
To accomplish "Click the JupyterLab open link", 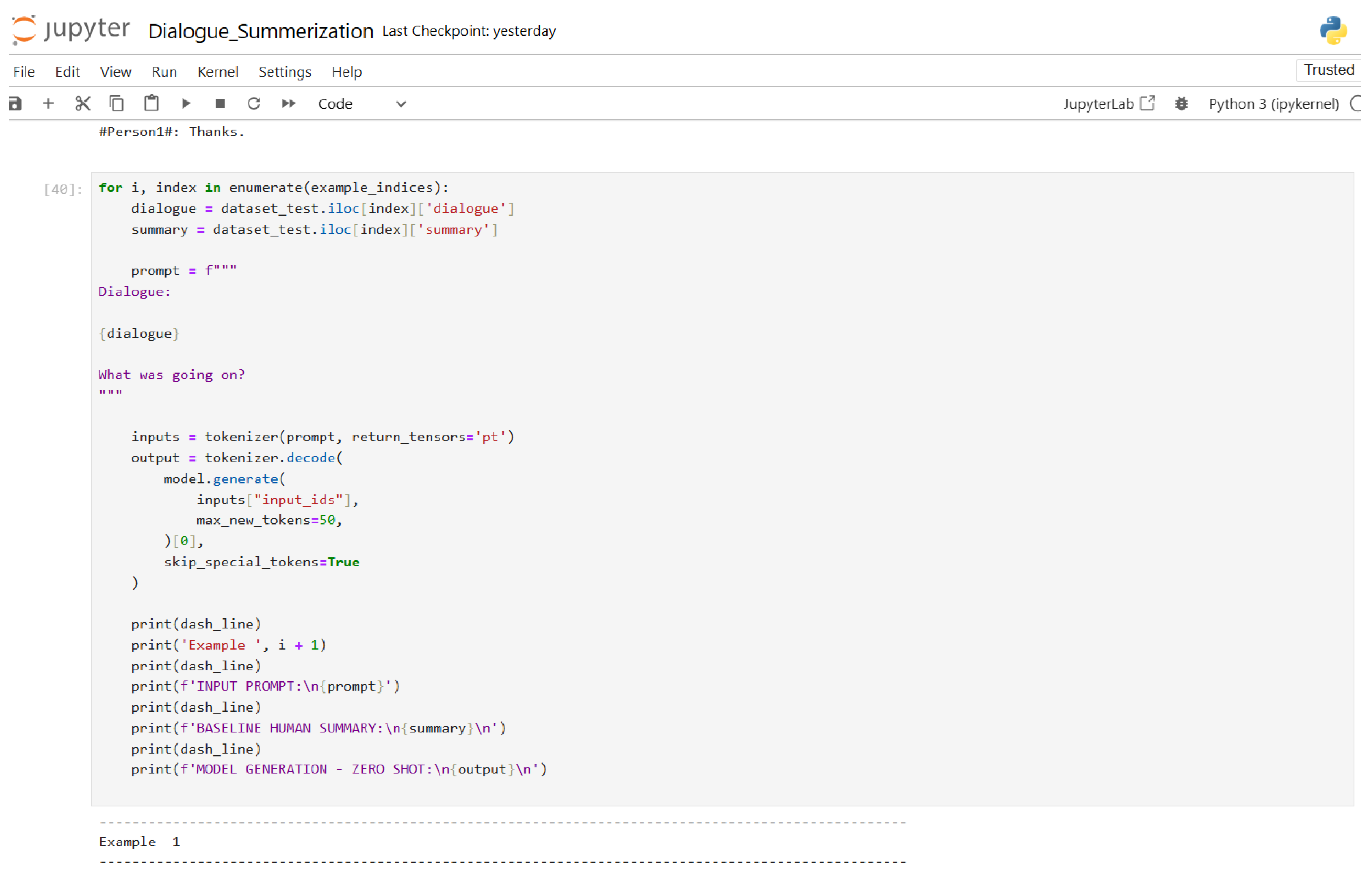I will (x=1108, y=104).
